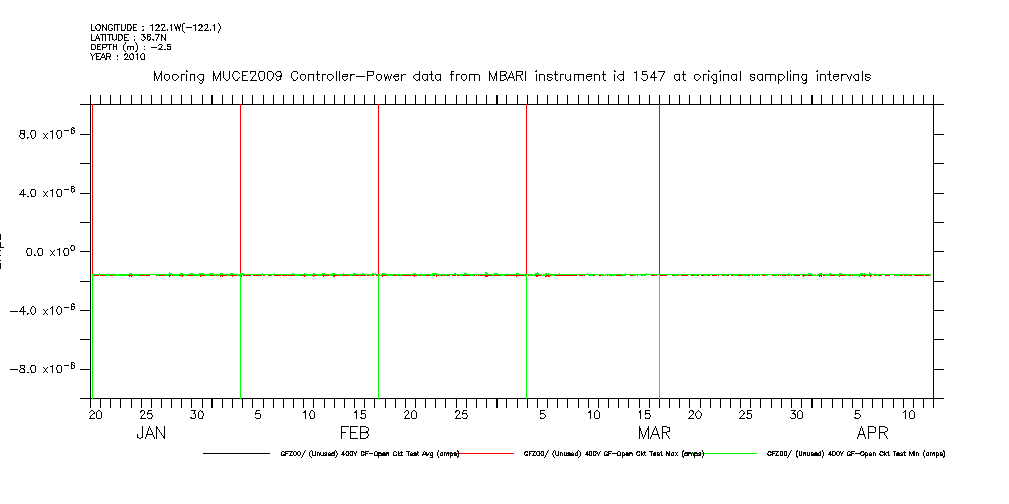Screen dimensions: 1009x504
Task: Click the DEPTH (m) metadata line
Action: (127, 47)
